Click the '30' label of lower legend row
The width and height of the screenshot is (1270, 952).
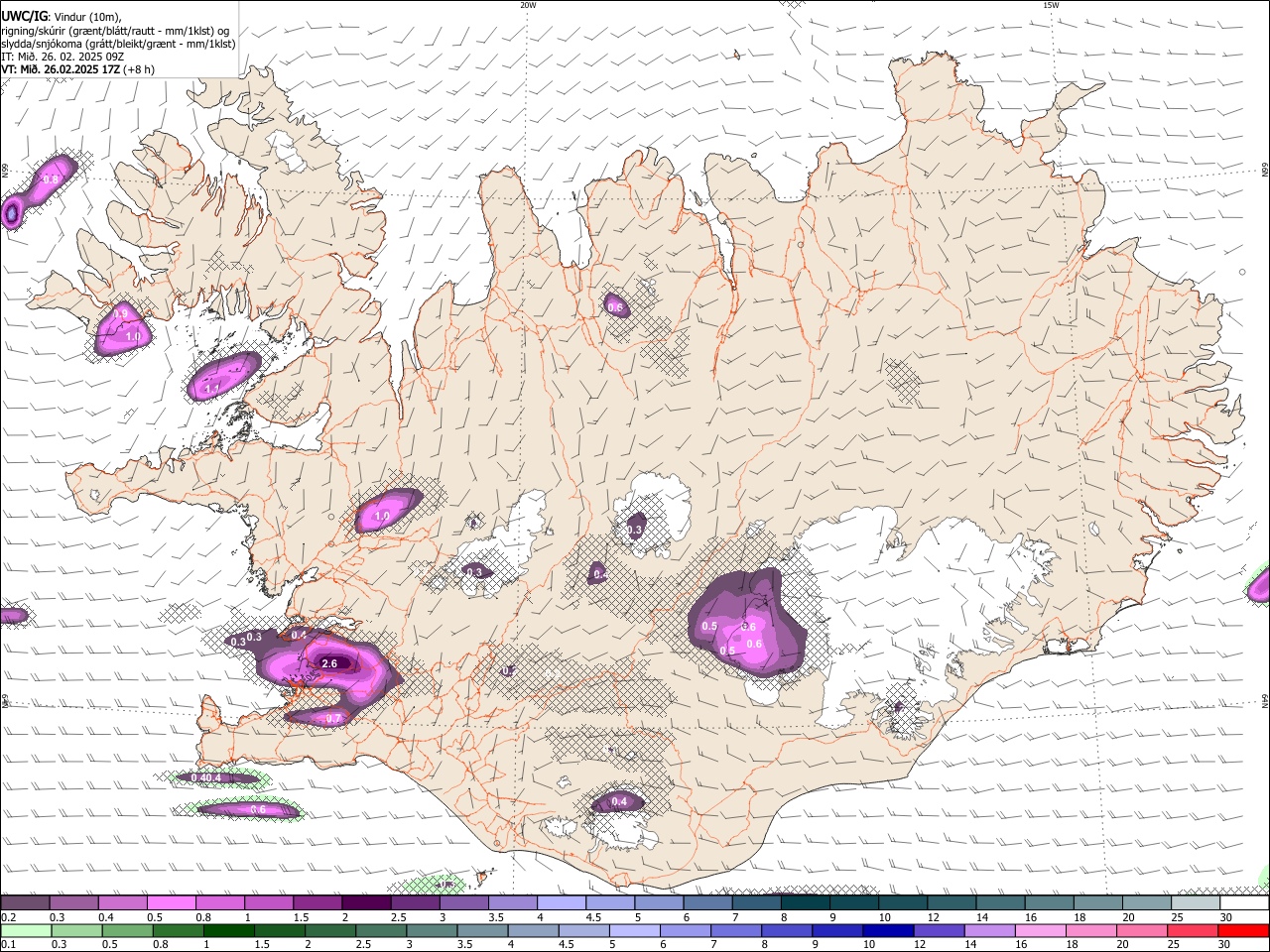tap(1225, 946)
